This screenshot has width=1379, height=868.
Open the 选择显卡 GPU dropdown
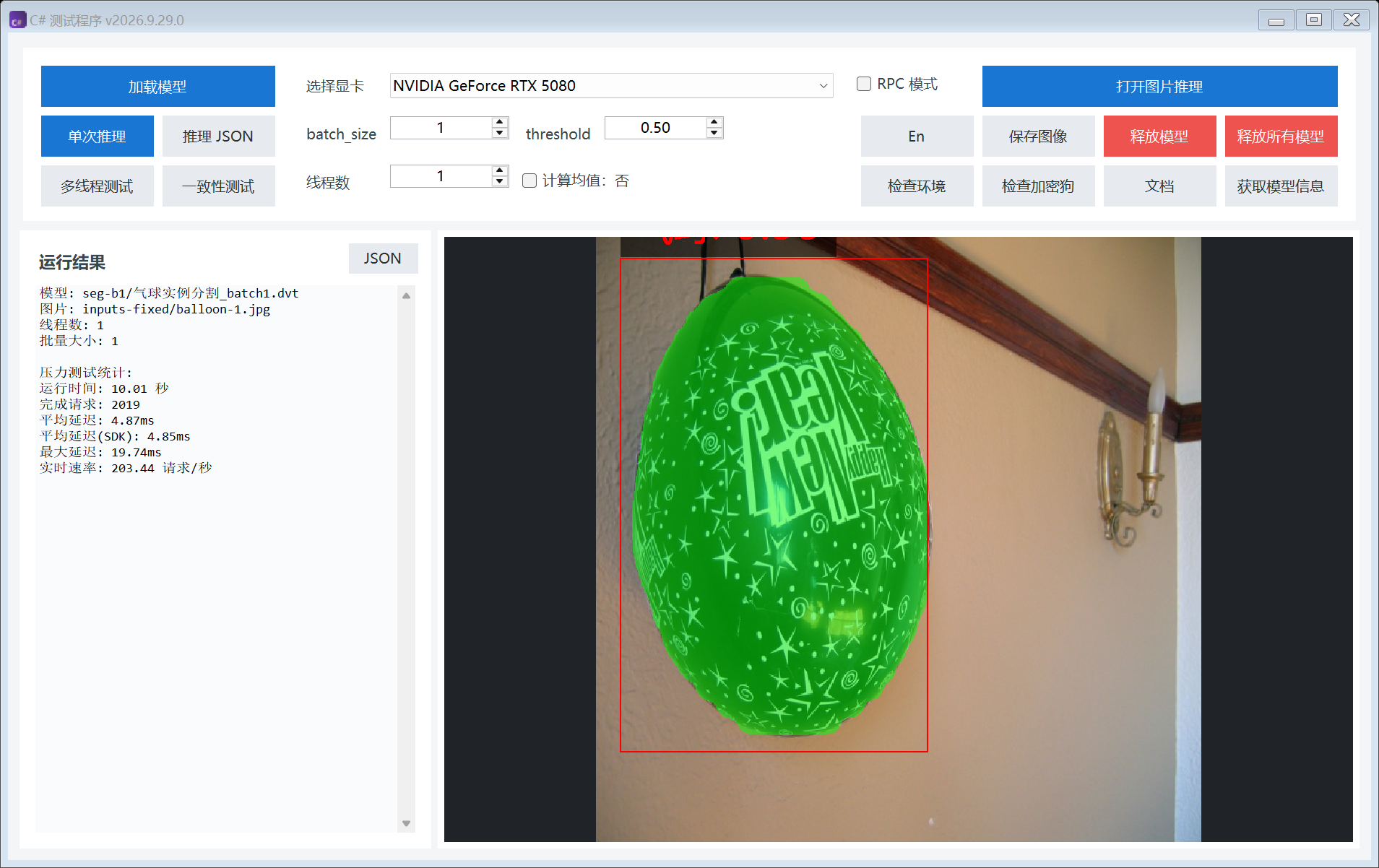point(611,86)
